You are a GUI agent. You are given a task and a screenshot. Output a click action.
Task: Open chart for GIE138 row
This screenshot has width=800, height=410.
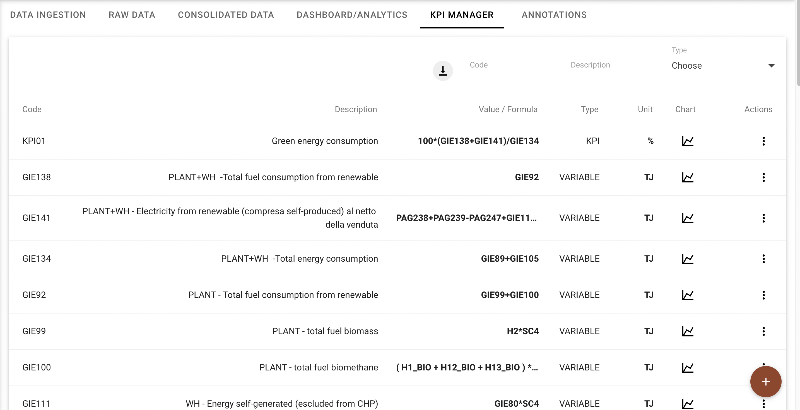tap(687, 177)
